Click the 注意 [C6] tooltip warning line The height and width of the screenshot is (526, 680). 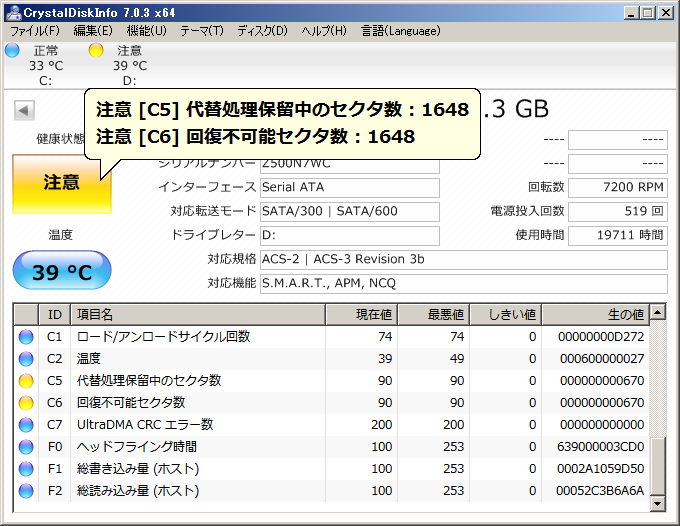(x=255, y=137)
